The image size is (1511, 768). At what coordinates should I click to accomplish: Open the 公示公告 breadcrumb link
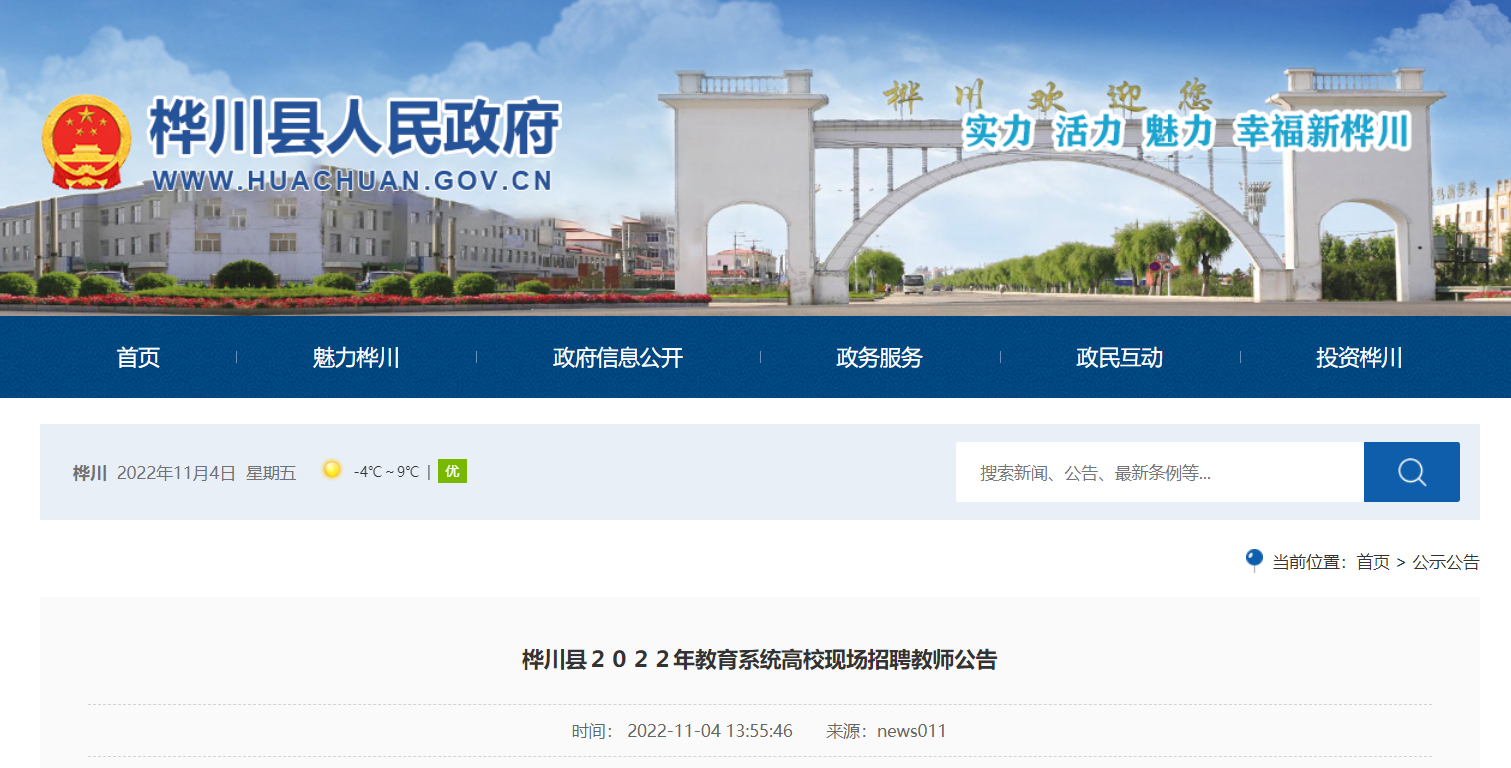click(x=1445, y=562)
